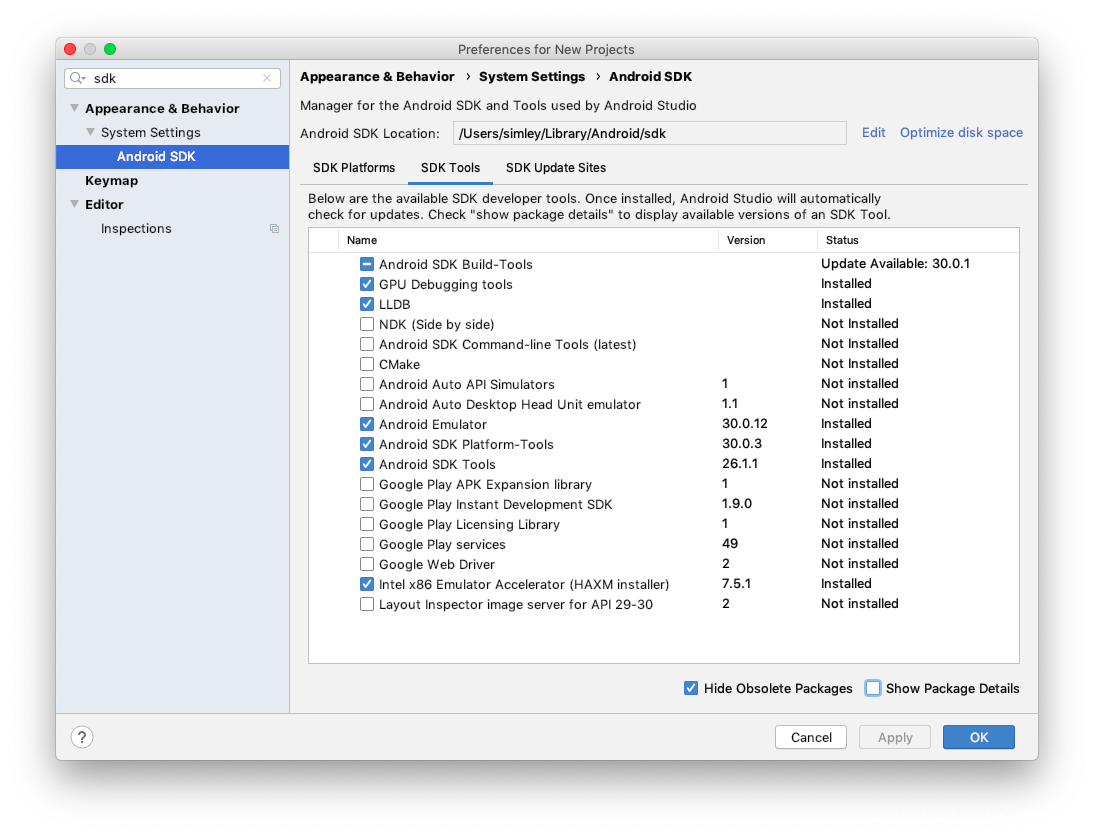
Task: Check Google Play services
Action: click(367, 544)
